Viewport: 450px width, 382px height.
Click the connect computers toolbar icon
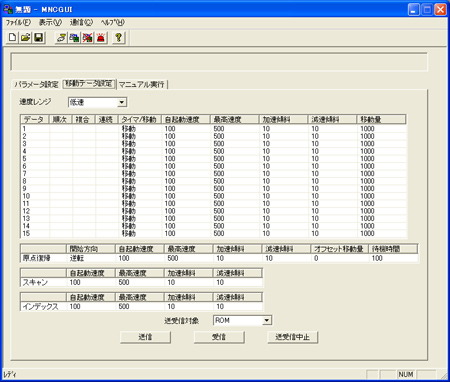tap(74, 37)
